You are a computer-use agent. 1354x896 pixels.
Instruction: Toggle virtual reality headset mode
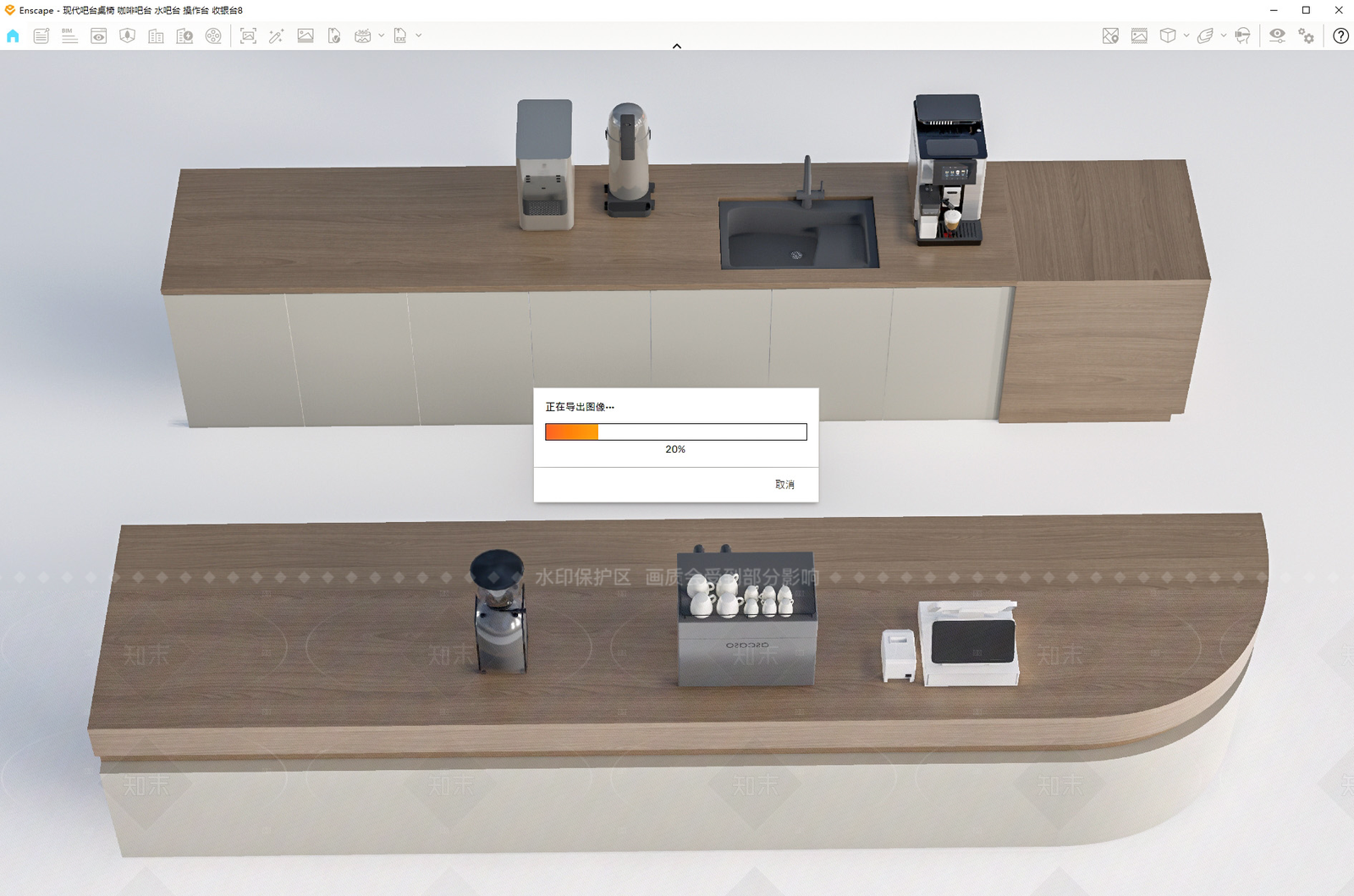1242,36
